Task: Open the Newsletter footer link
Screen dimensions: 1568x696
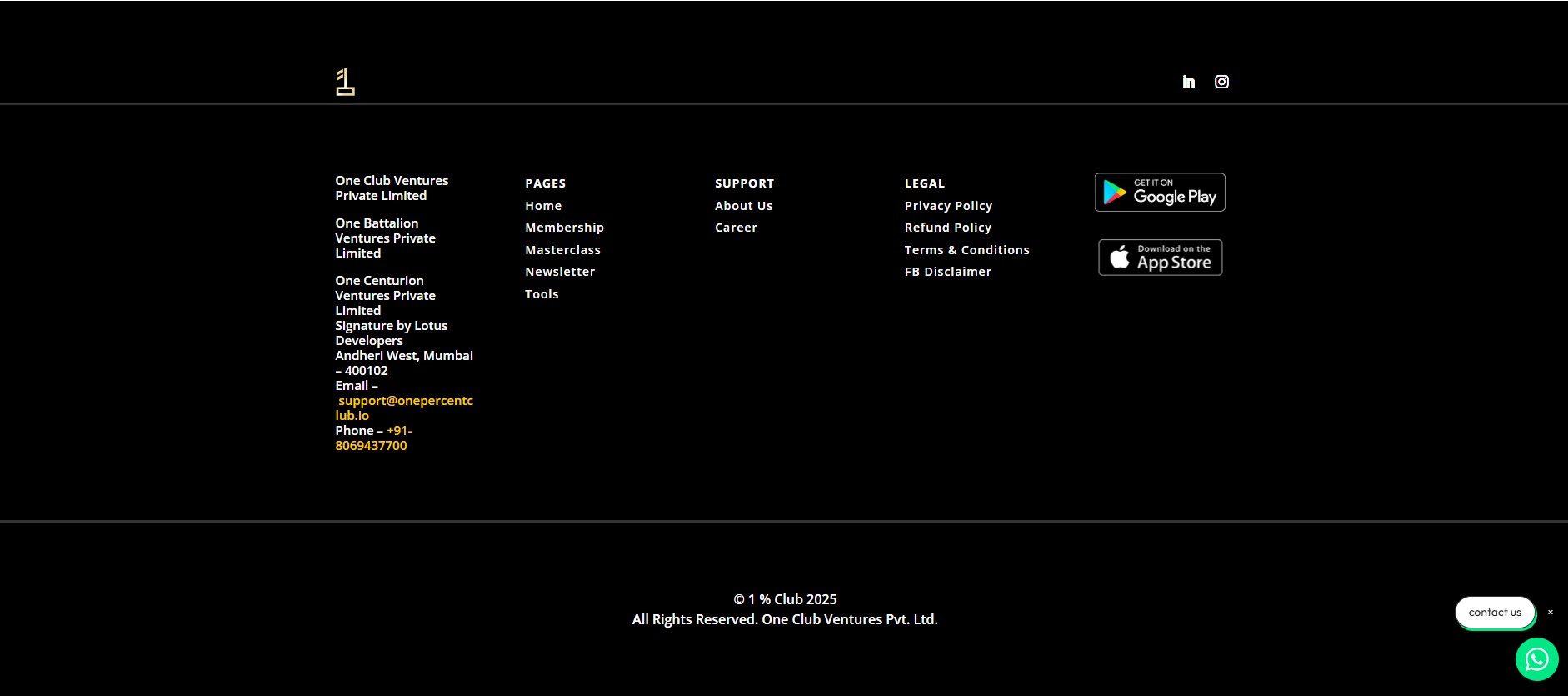Action: click(x=560, y=272)
